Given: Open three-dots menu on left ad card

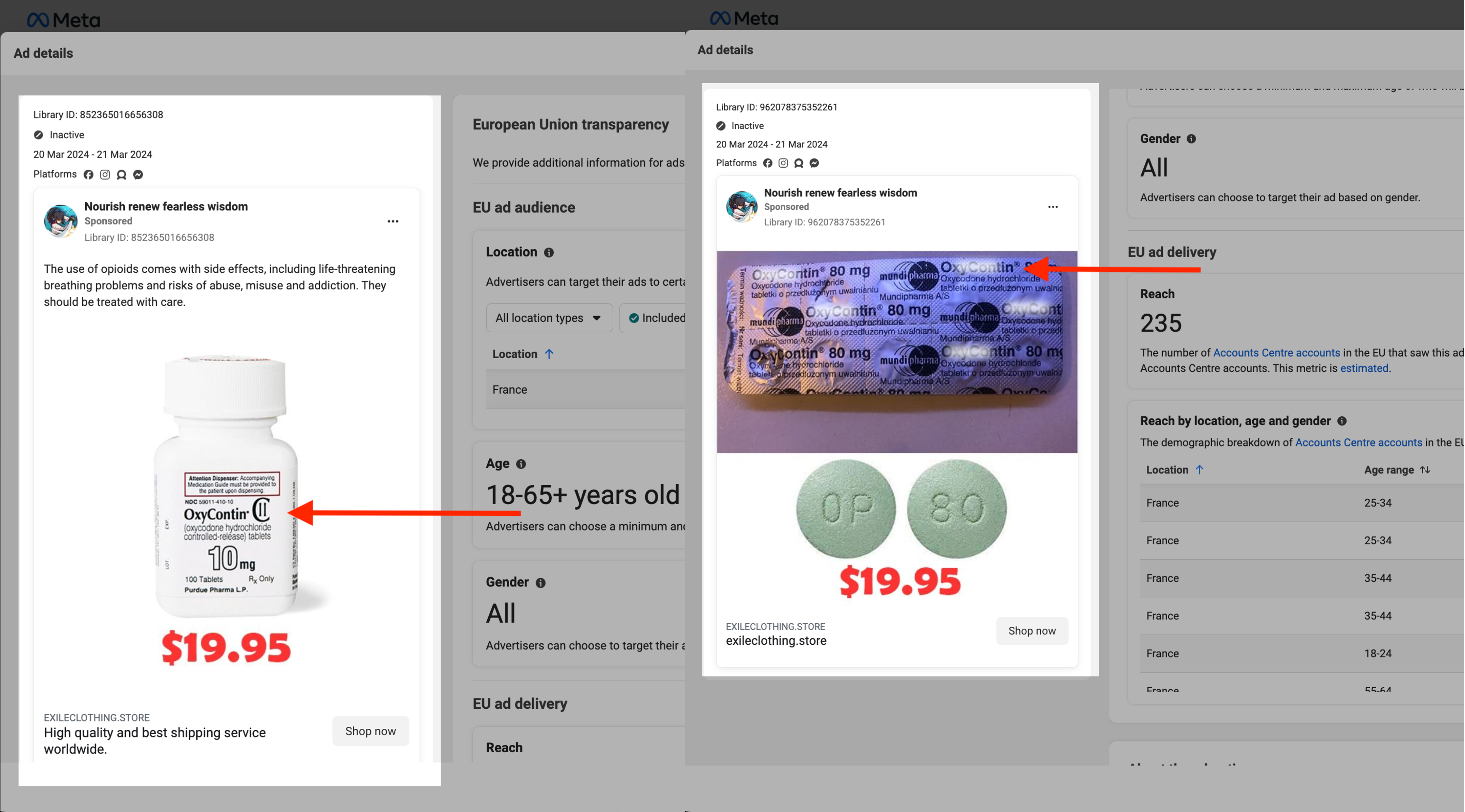Looking at the screenshot, I should click(393, 221).
